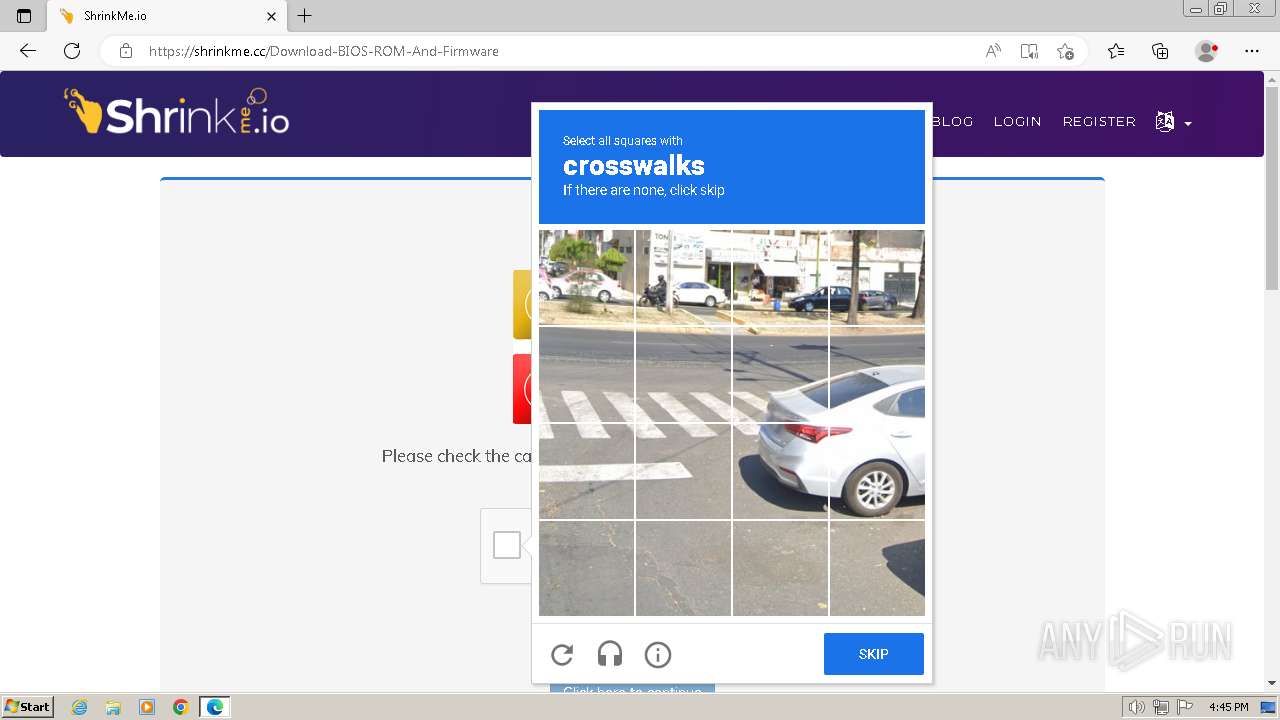Open Edge Settings and more menu
Screen dimensions: 1280x720
tap(1252, 51)
